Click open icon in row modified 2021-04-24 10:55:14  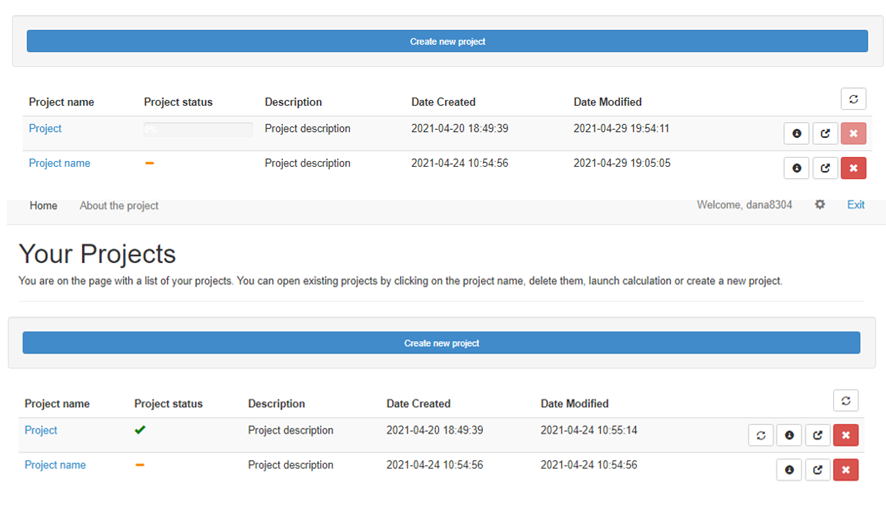point(818,435)
